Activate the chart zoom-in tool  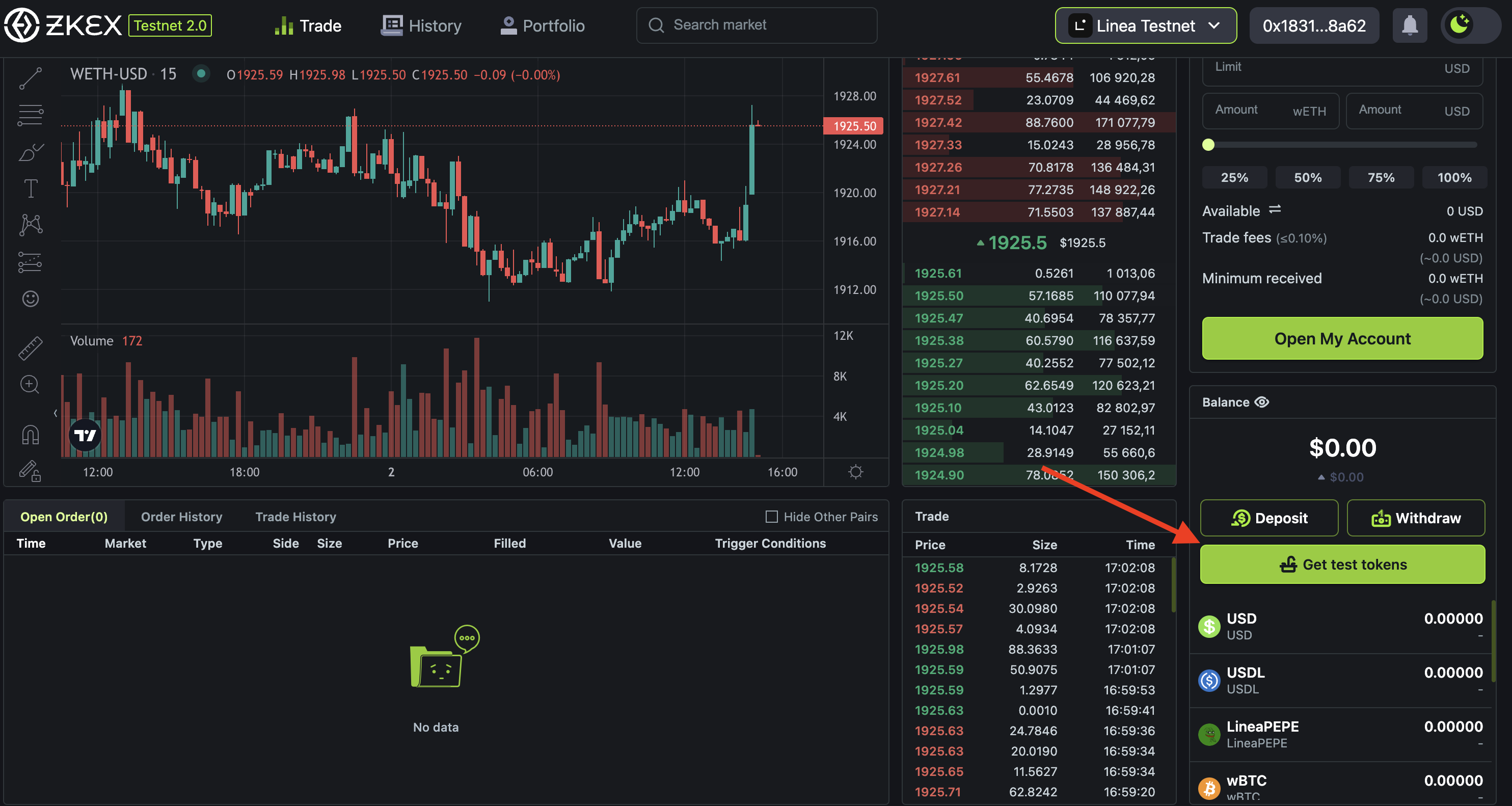pos(30,385)
